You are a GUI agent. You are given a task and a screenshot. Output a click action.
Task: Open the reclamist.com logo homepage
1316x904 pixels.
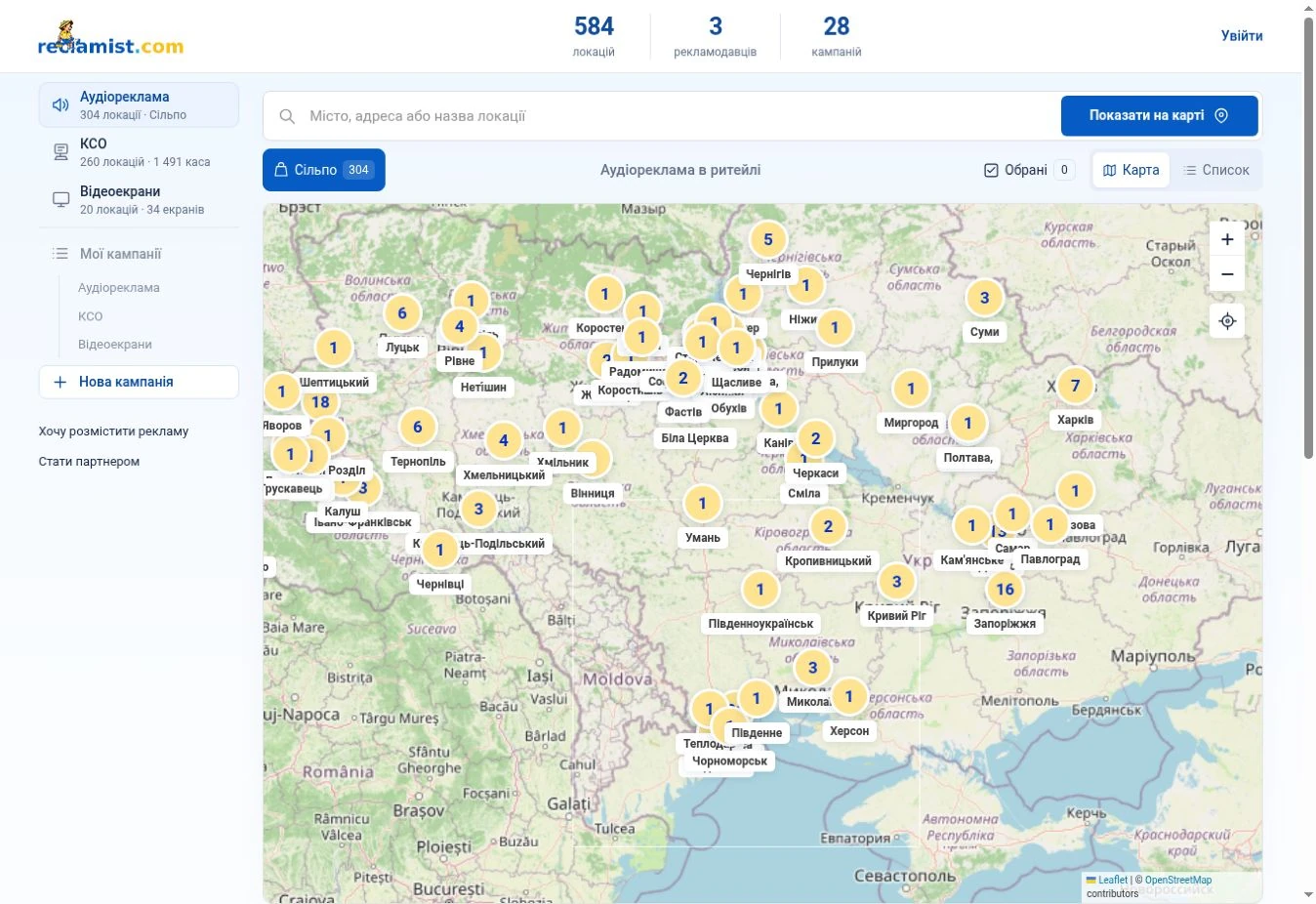tap(110, 38)
